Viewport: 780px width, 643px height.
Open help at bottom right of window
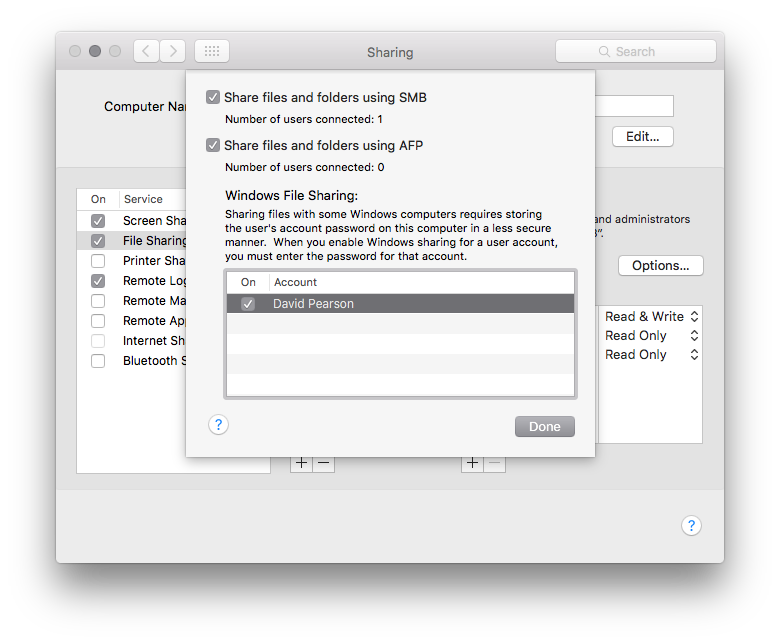[691, 526]
